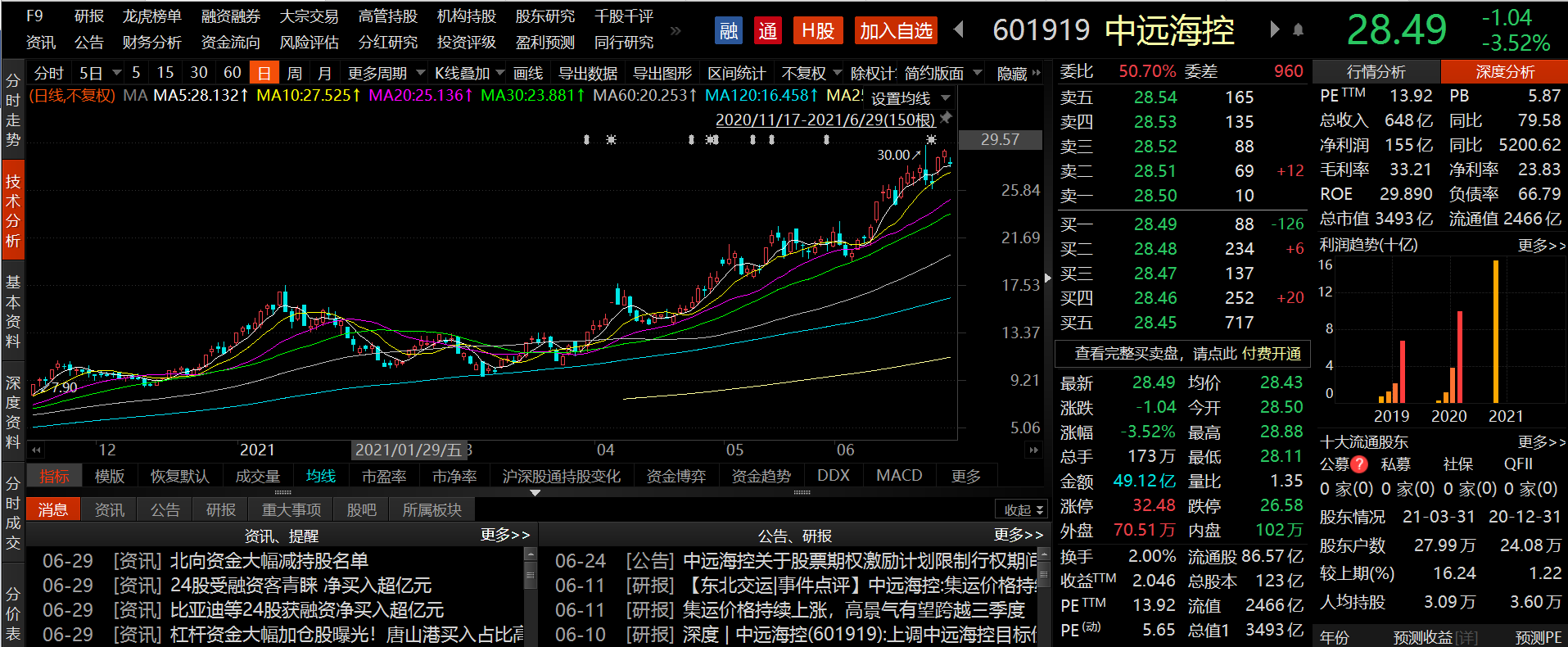Screen dimensions: 1568x647
Task: Open 更多周期 dropdown
Action: point(385,73)
